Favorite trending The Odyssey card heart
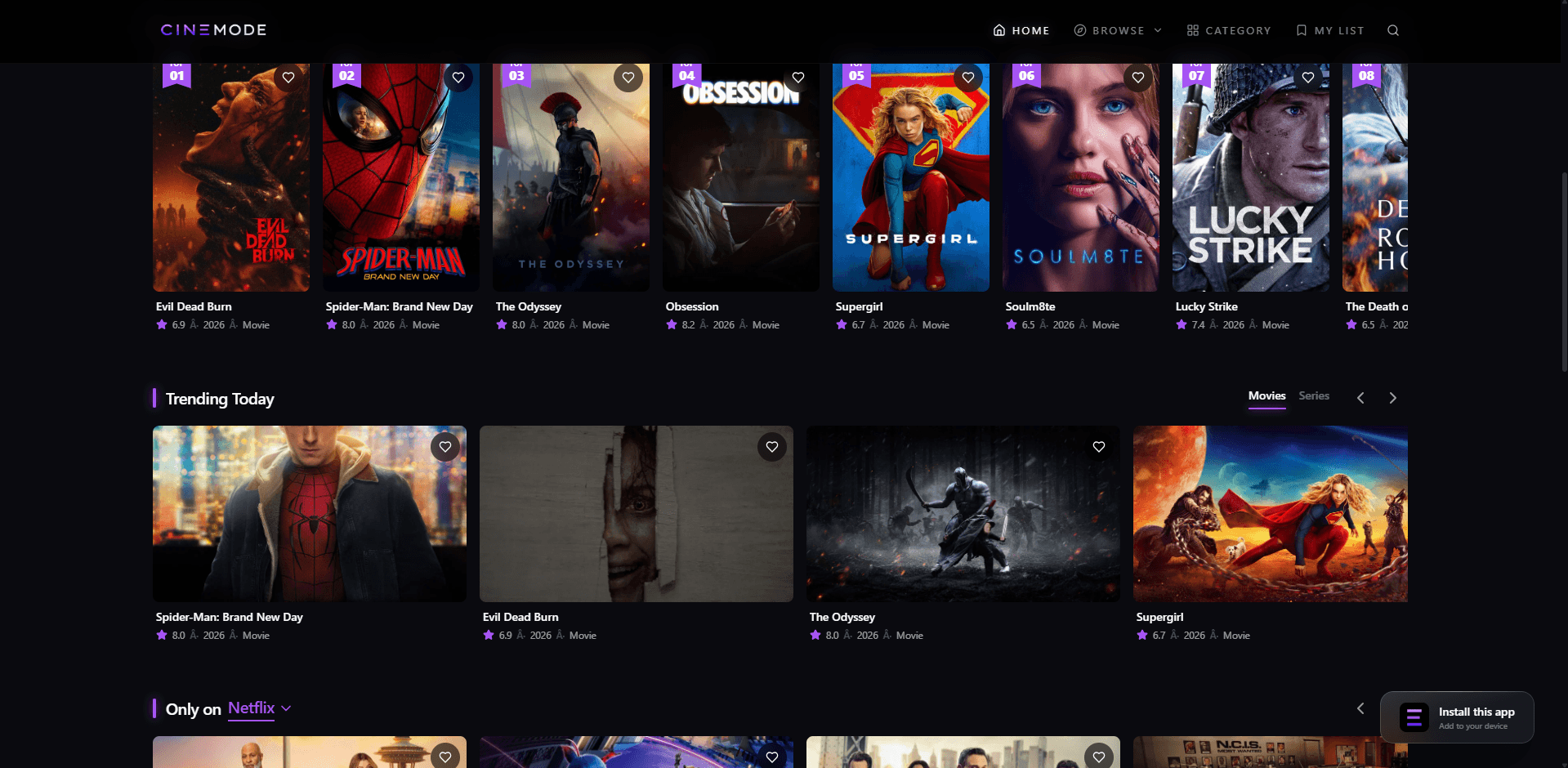The width and height of the screenshot is (1568, 768). point(1099,447)
